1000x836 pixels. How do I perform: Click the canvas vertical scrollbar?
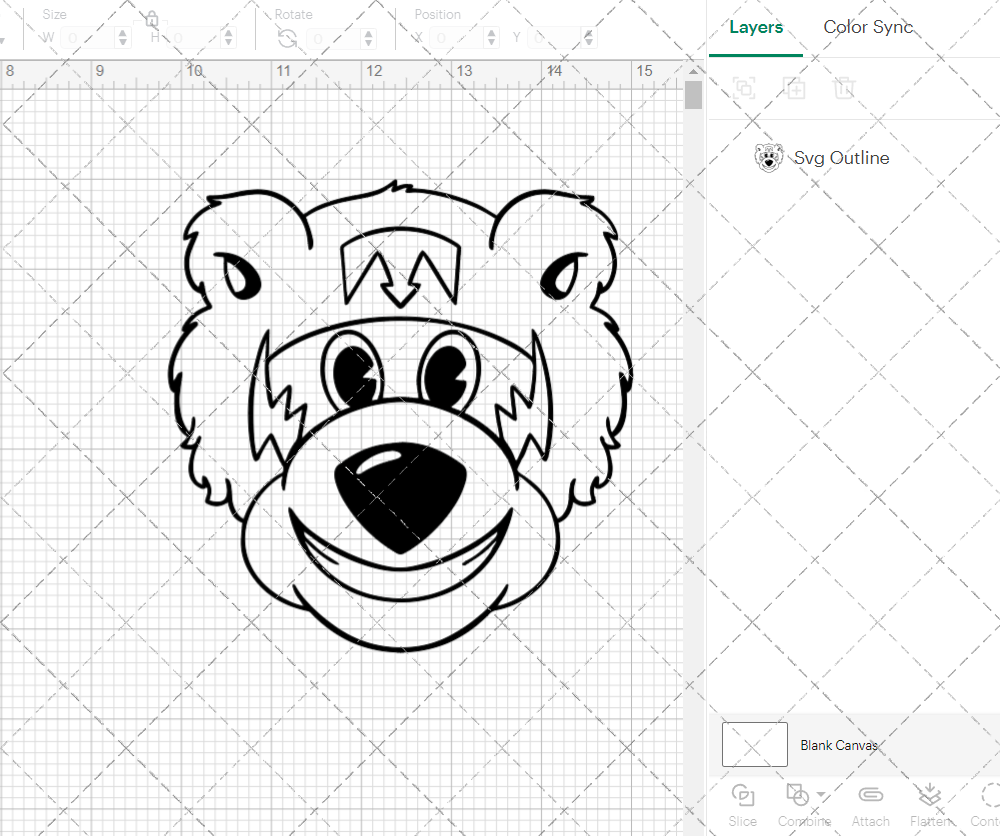[x=692, y=93]
